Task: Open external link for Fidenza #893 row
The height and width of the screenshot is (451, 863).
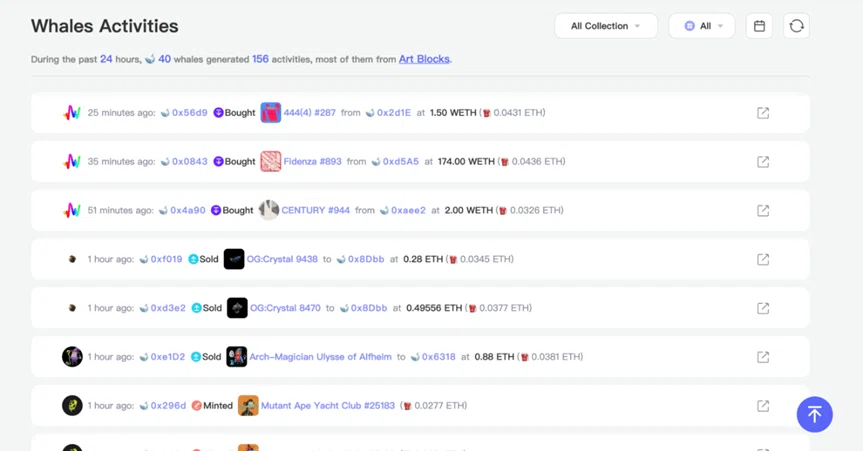Action: (x=763, y=162)
